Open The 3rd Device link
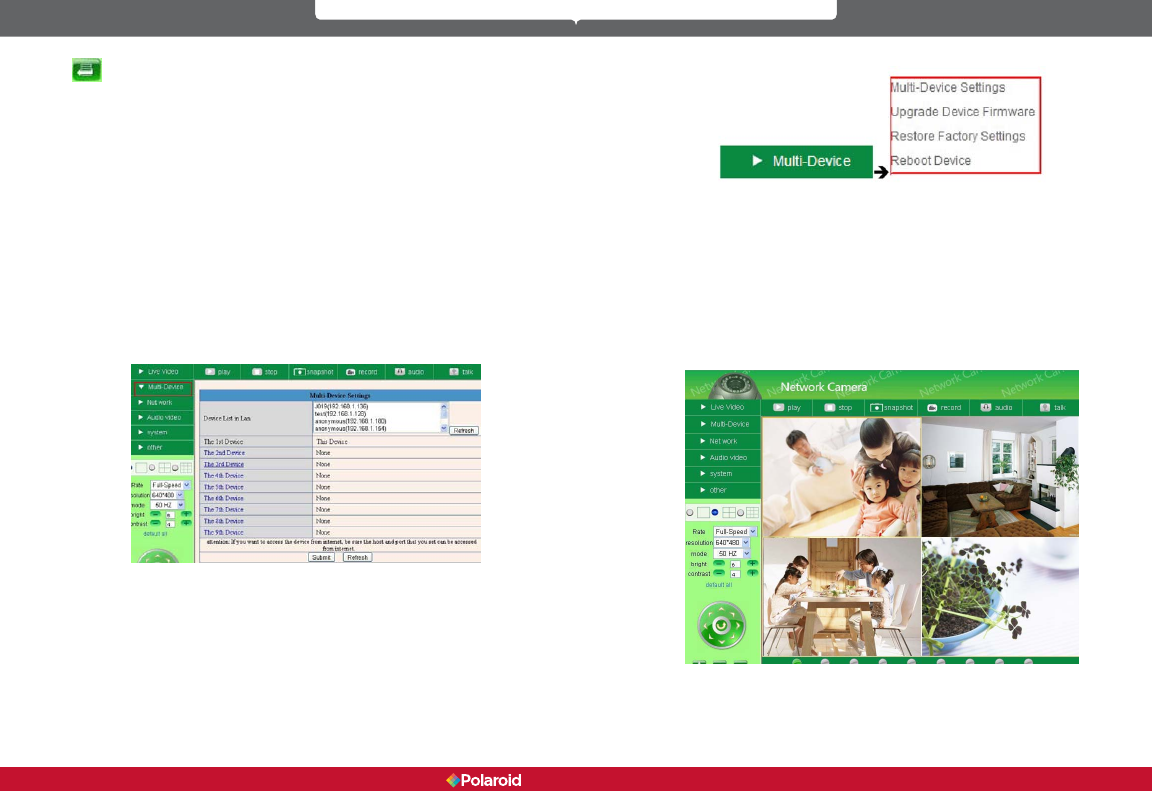Image resolution: width=1152 pixels, height=791 pixels. (x=223, y=464)
